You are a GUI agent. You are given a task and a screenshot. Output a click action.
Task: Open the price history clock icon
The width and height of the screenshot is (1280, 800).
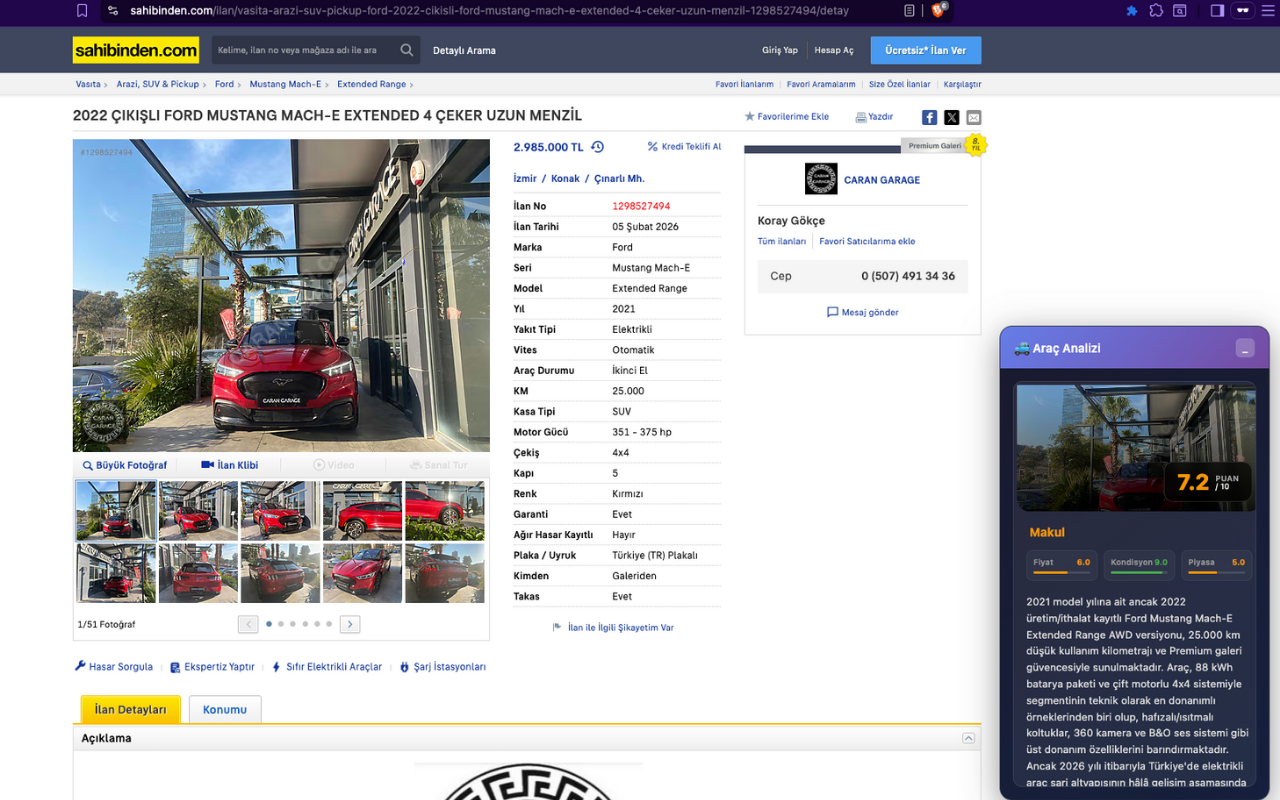pyautogui.click(x=597, y=147)
